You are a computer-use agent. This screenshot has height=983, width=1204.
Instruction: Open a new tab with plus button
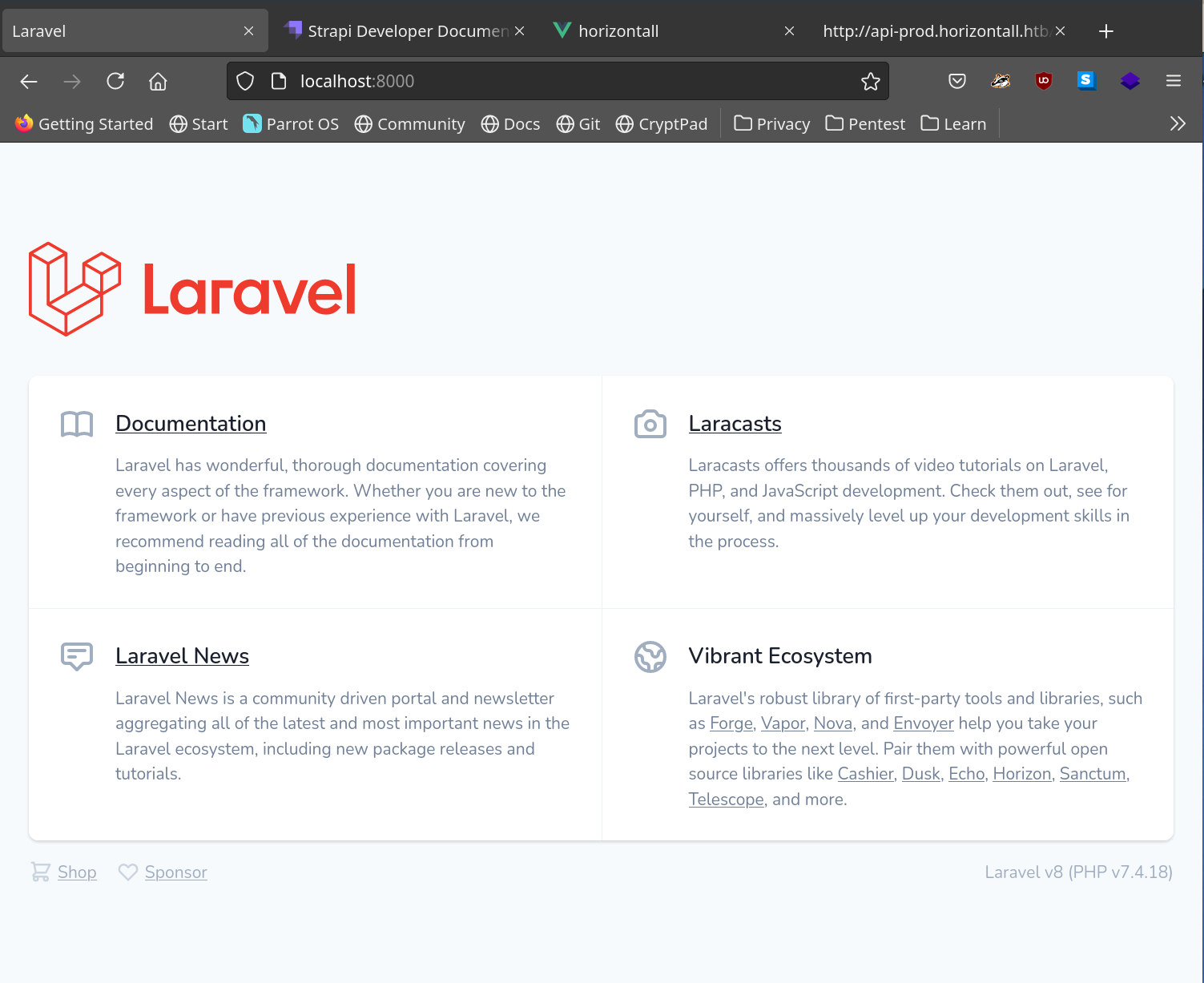click(1105, 31)
